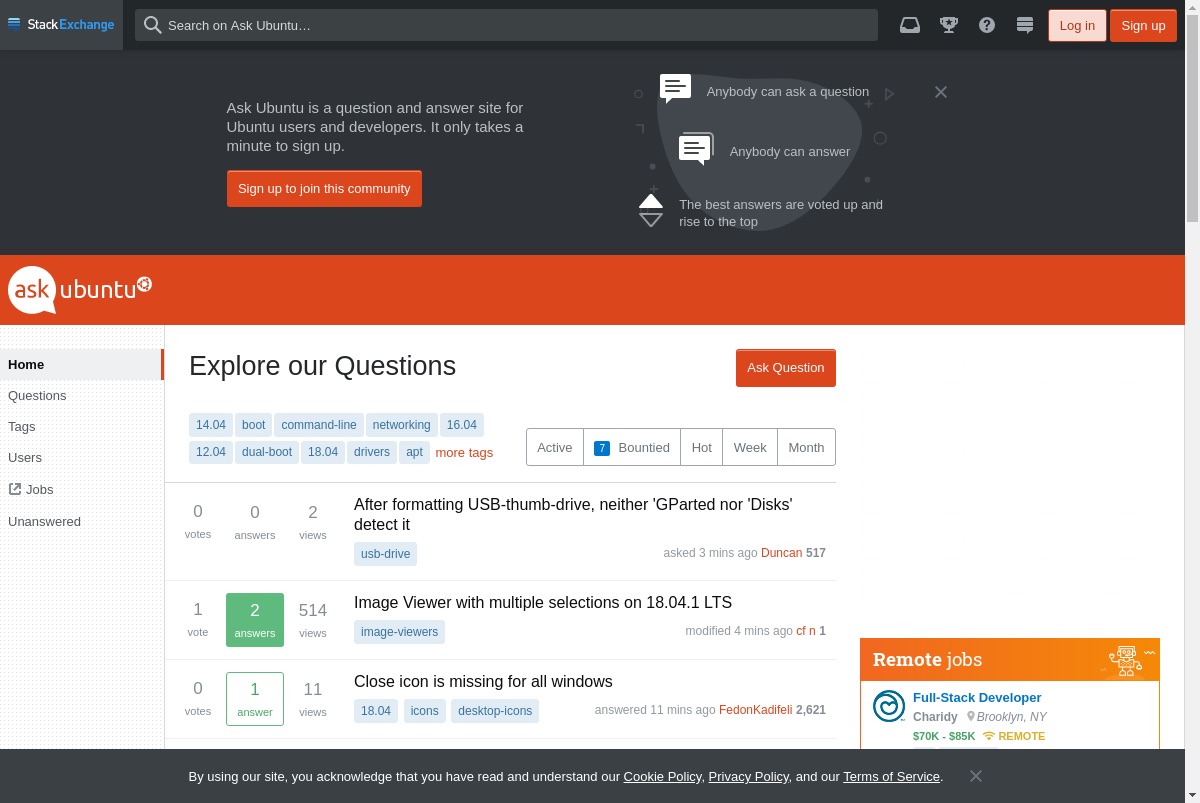Screen dimensions: 1200x803
Task: Select the 14.04 tag
Action: point(211,425)
